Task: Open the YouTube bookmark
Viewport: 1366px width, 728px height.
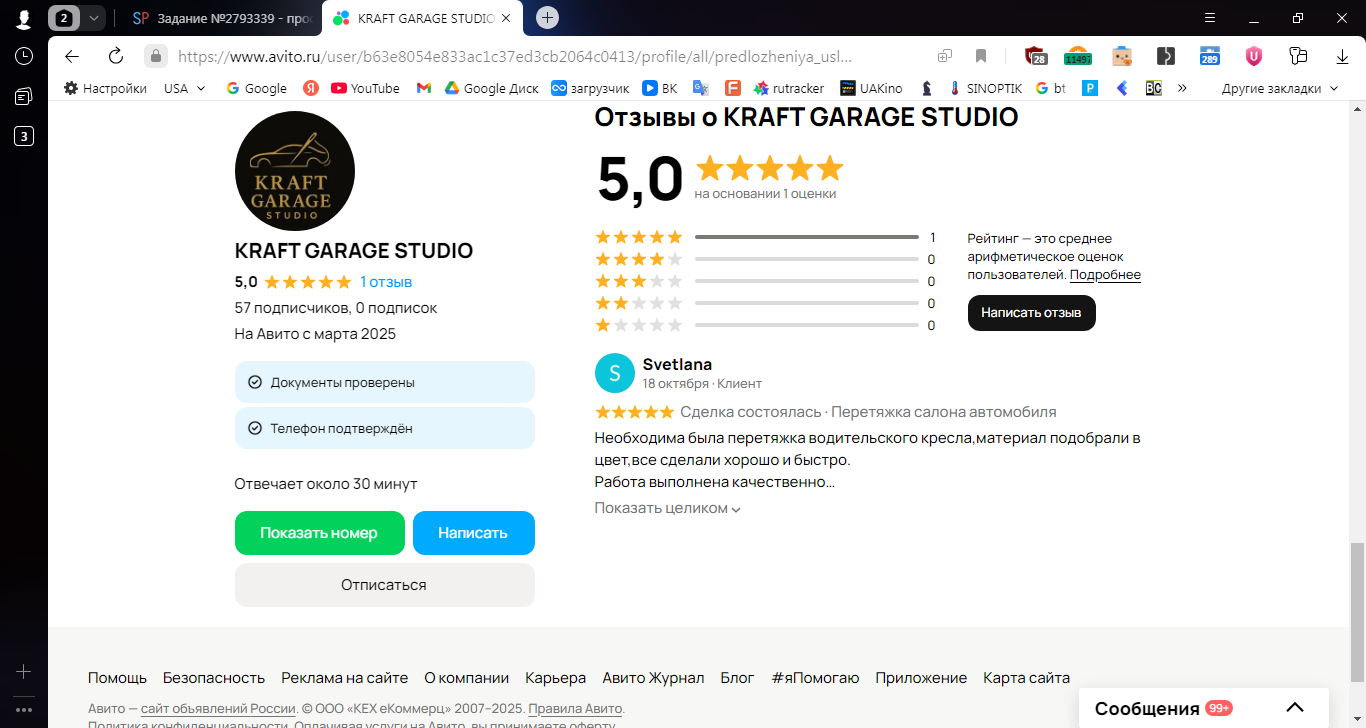Action: (365, 88)
